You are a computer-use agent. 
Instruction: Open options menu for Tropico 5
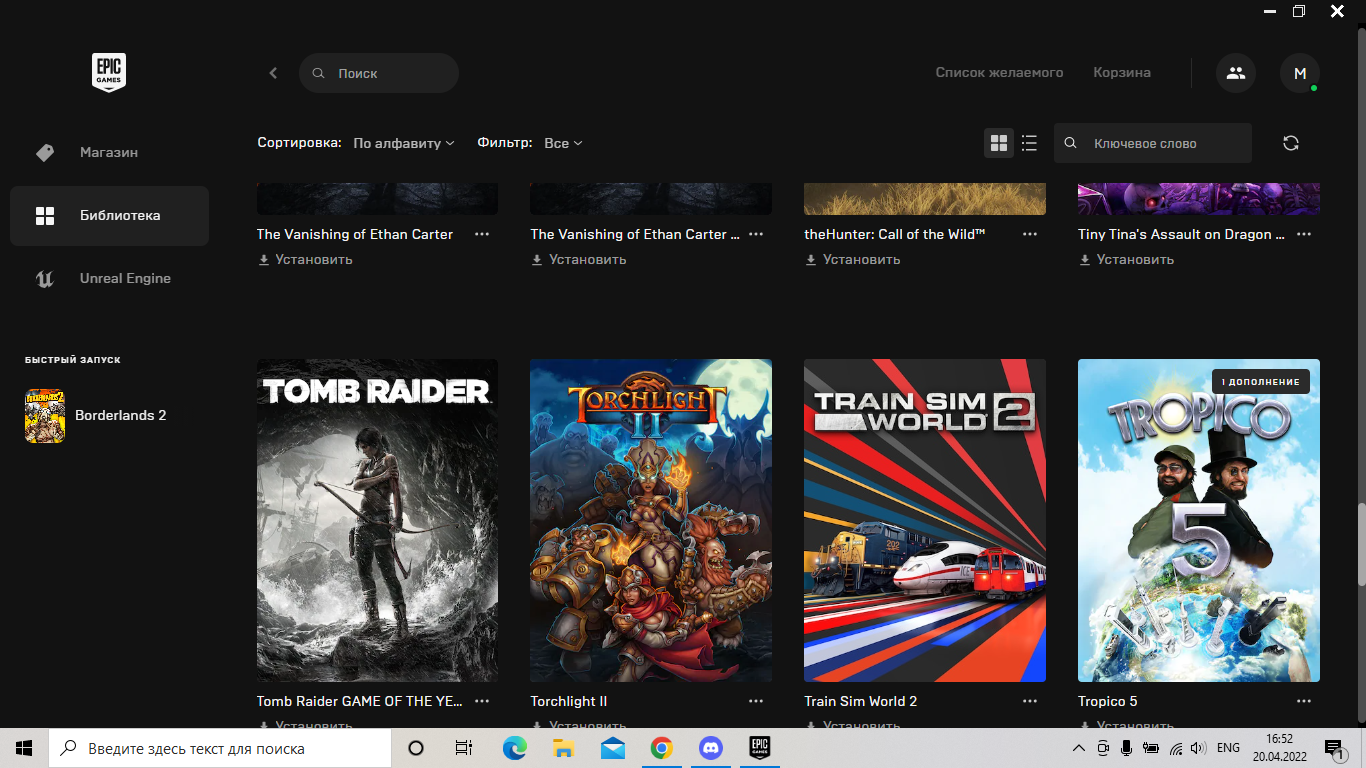[1304, 701]
